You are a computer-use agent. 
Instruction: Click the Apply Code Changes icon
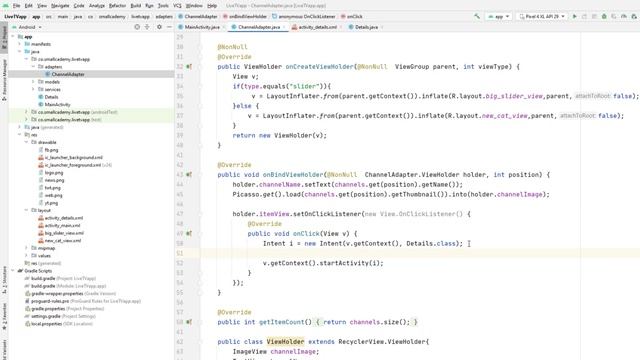[x=594, y=16]
